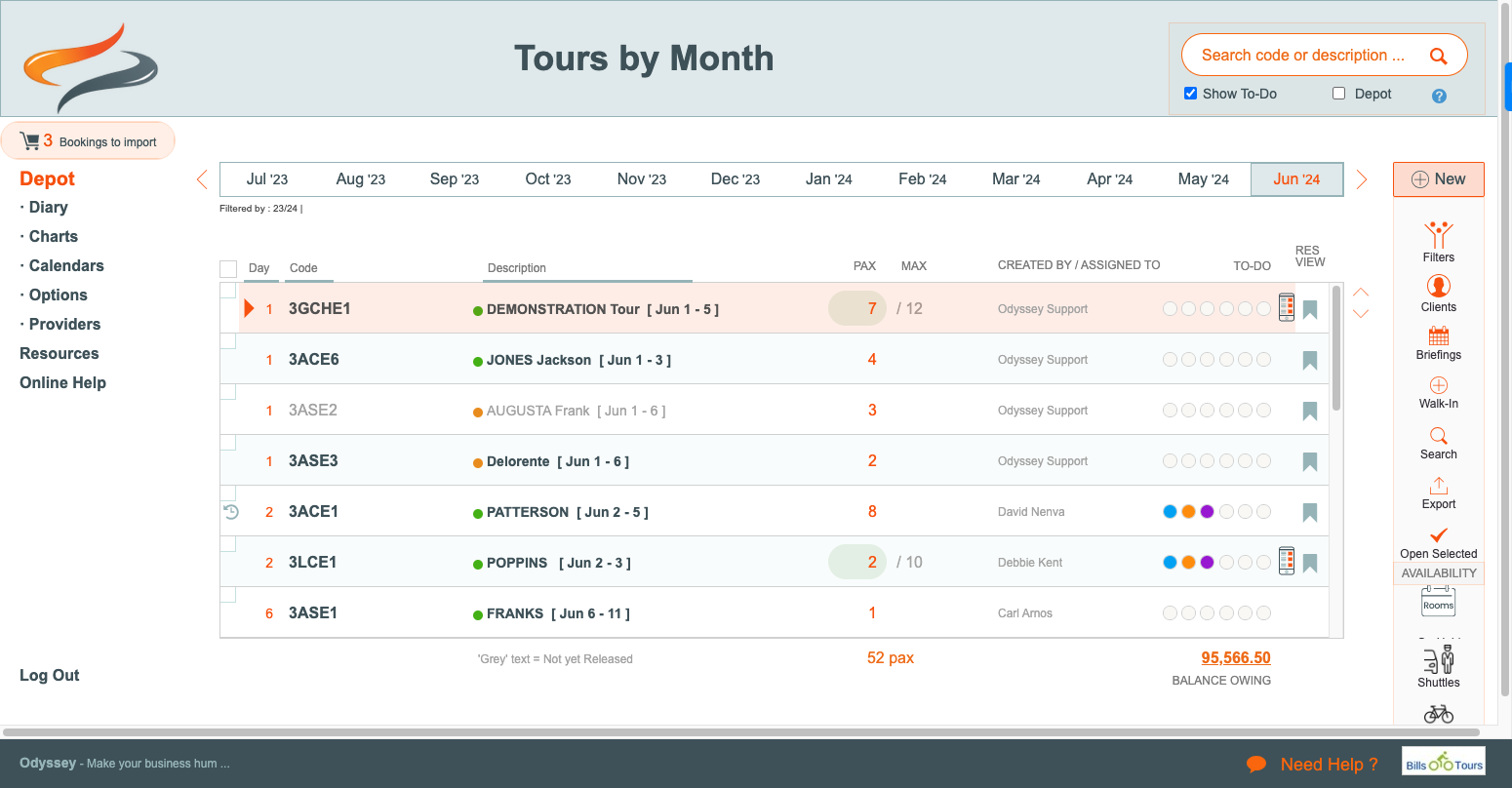
Task: Open the Clients icon
Action: pyautogui.click(x=1438, y=286)
